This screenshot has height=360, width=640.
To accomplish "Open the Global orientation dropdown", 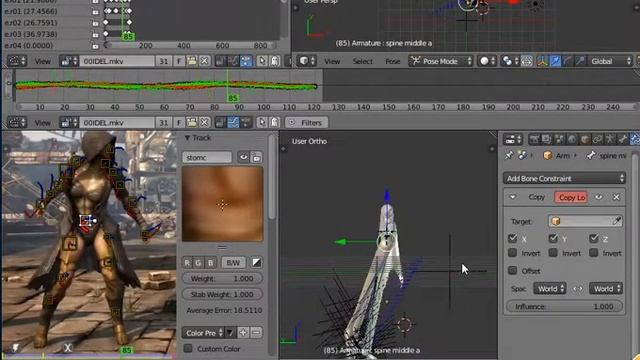I will point(610,61).
